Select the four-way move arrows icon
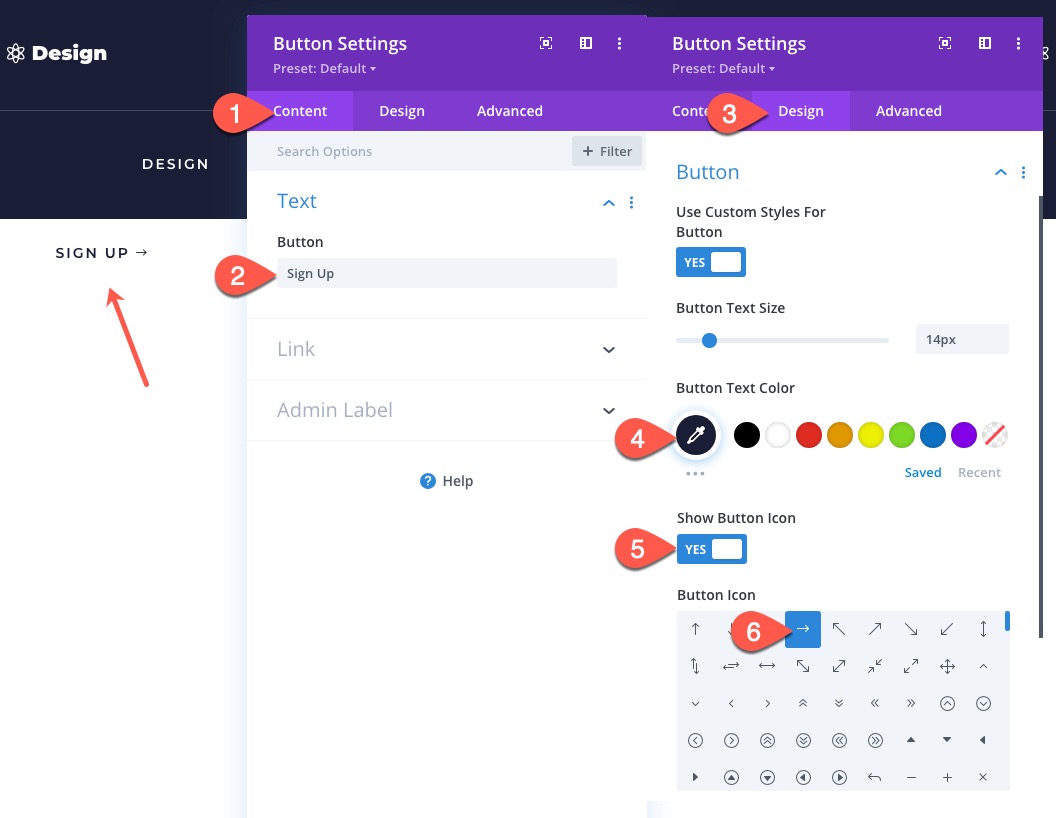Viewport: 1056px width, 818px height. (x=947, y=666)
